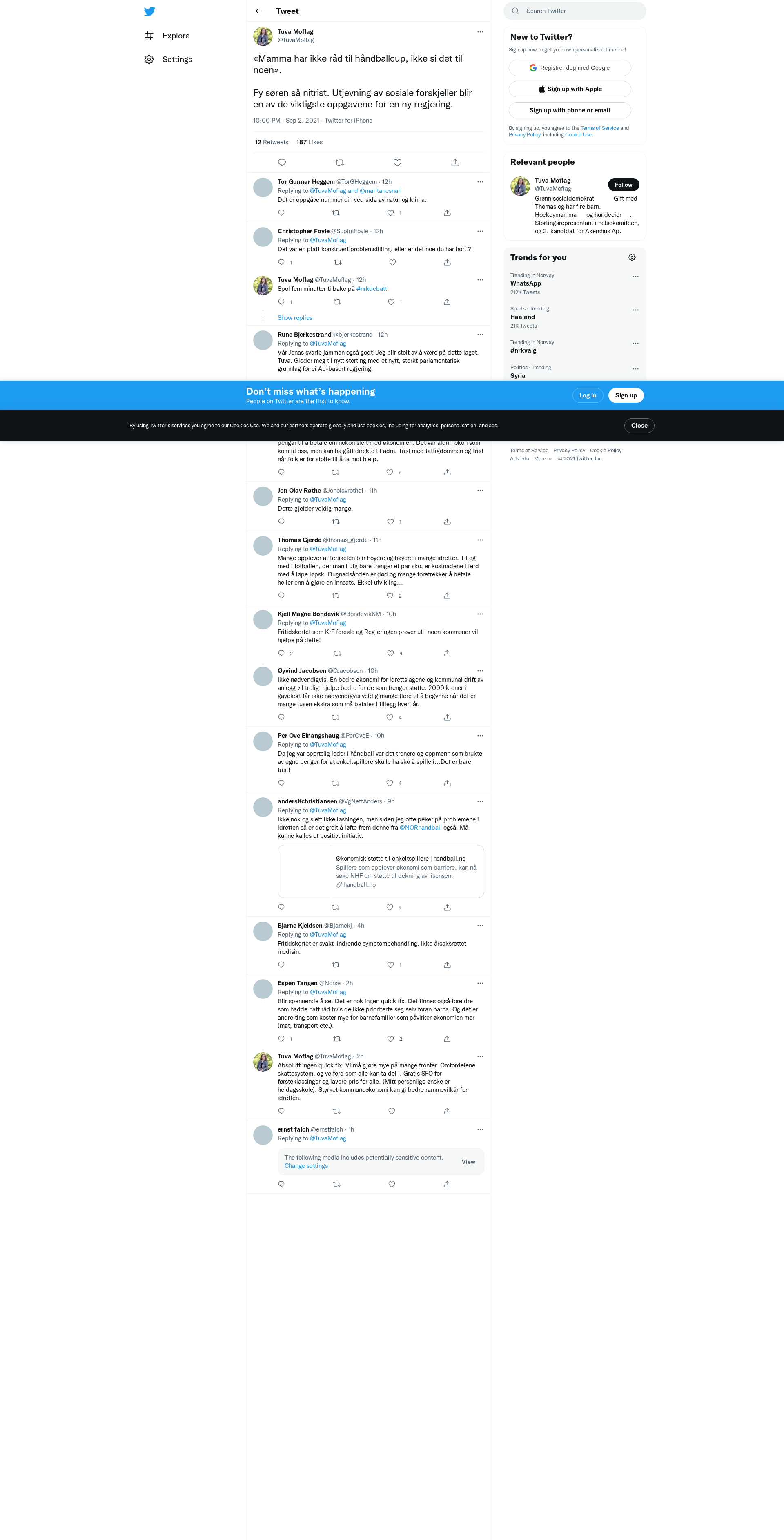784x1540 pixels.
Task: Share the main tweet
Action: [x=455, y=163]
